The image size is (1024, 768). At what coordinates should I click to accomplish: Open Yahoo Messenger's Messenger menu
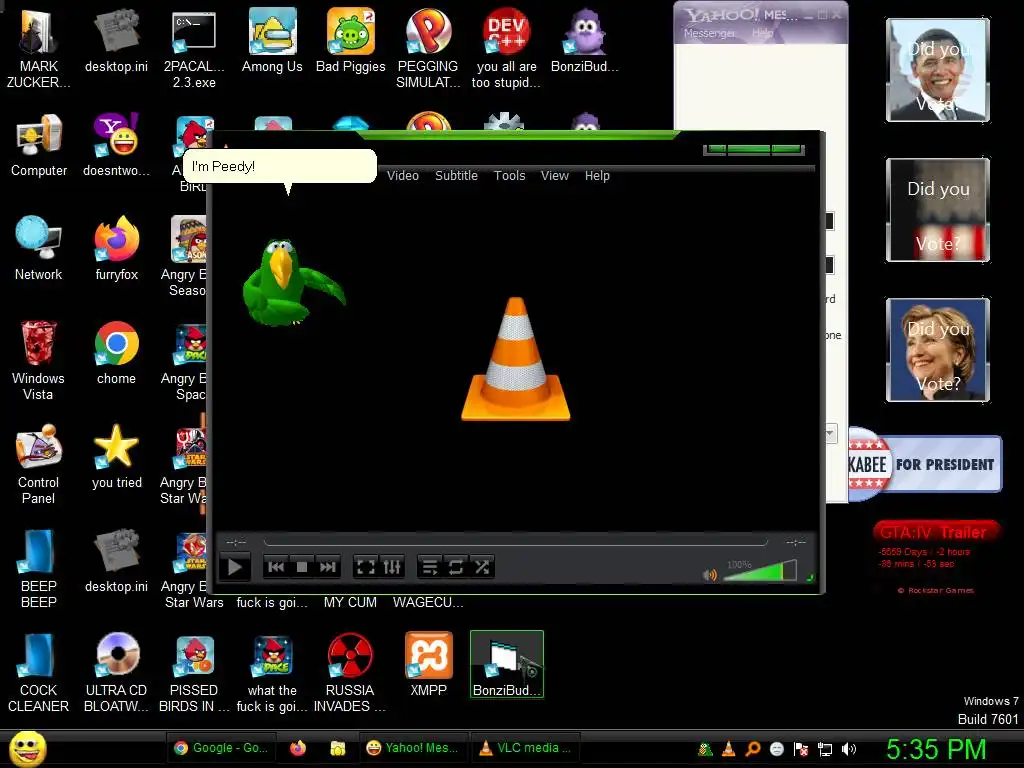coord(709,33)
